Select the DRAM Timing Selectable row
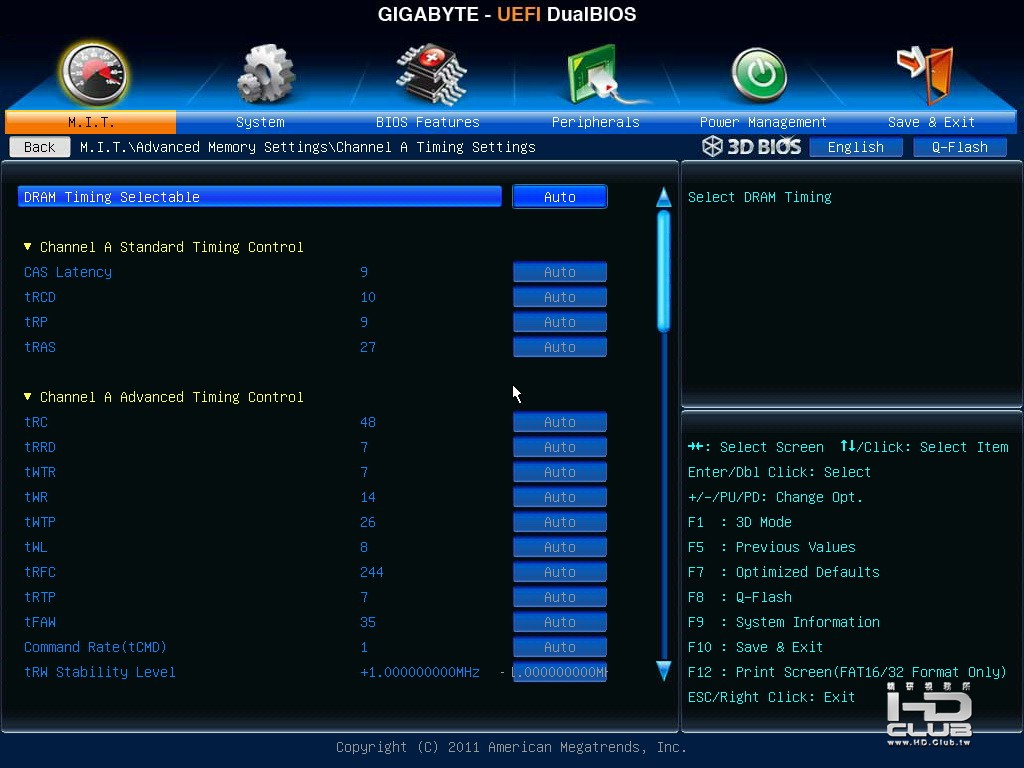 click(x=260, y=197)
